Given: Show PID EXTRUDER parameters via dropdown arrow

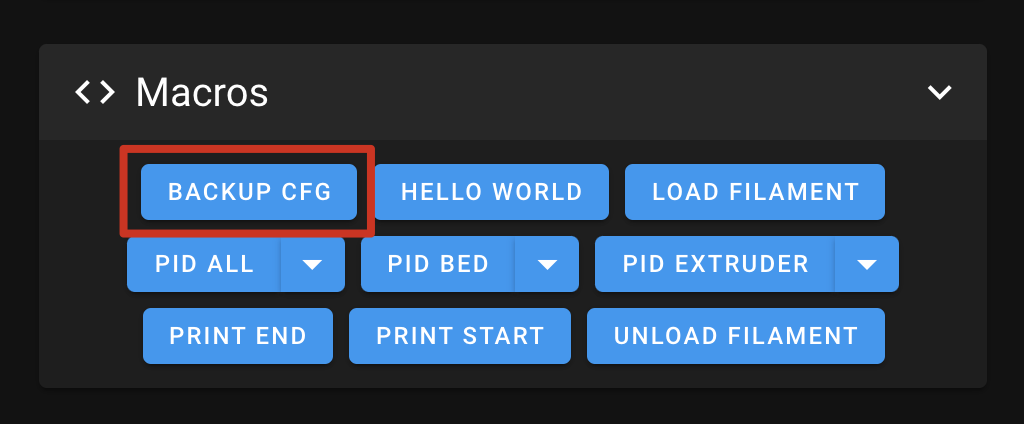Looking at the screenshot, I should [x=867, y=264].
